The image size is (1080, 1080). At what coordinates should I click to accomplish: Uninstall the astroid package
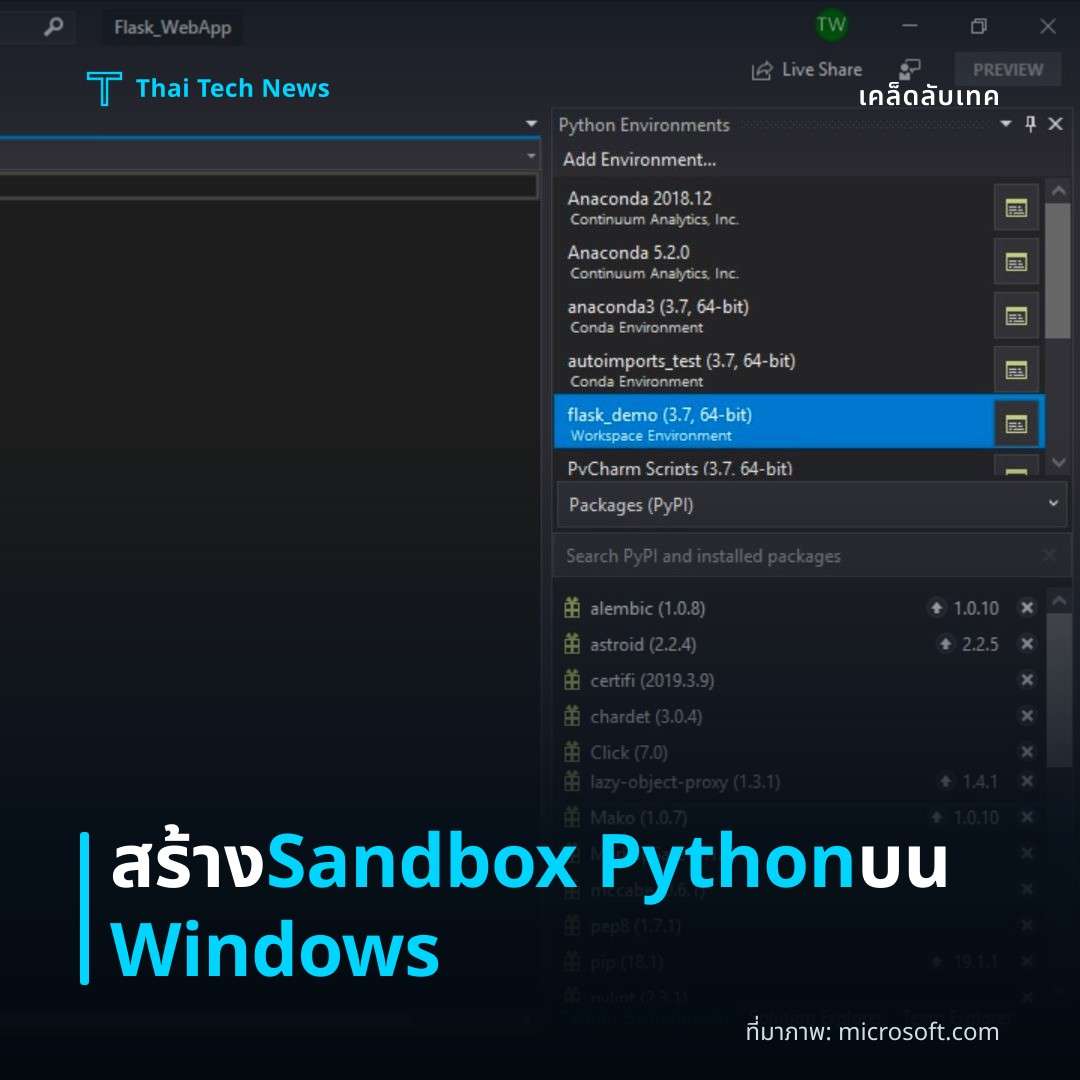tap(1026, 643)
